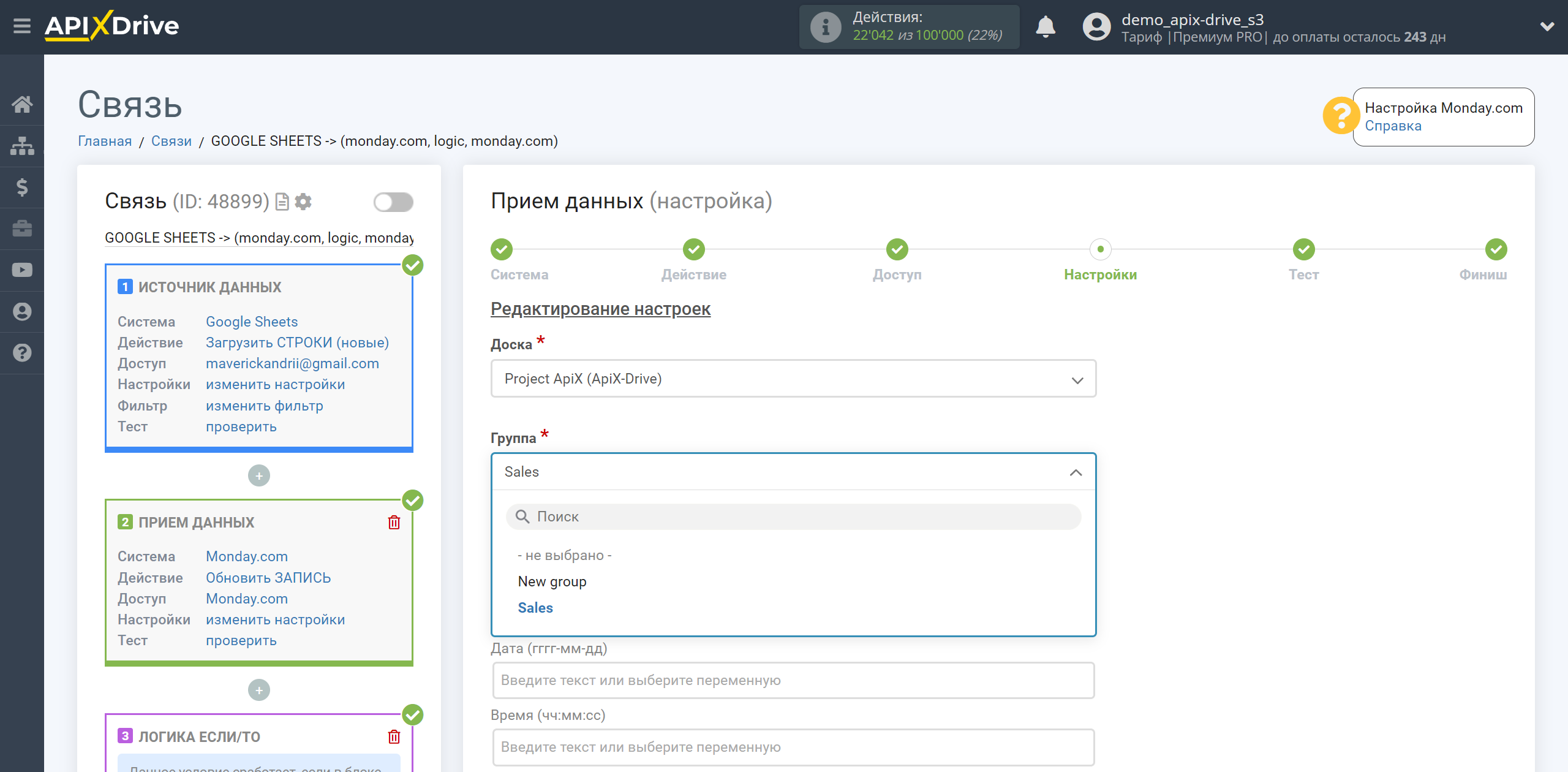Click the user avatar icon
1568x772 pixels.
point(1096,27)
